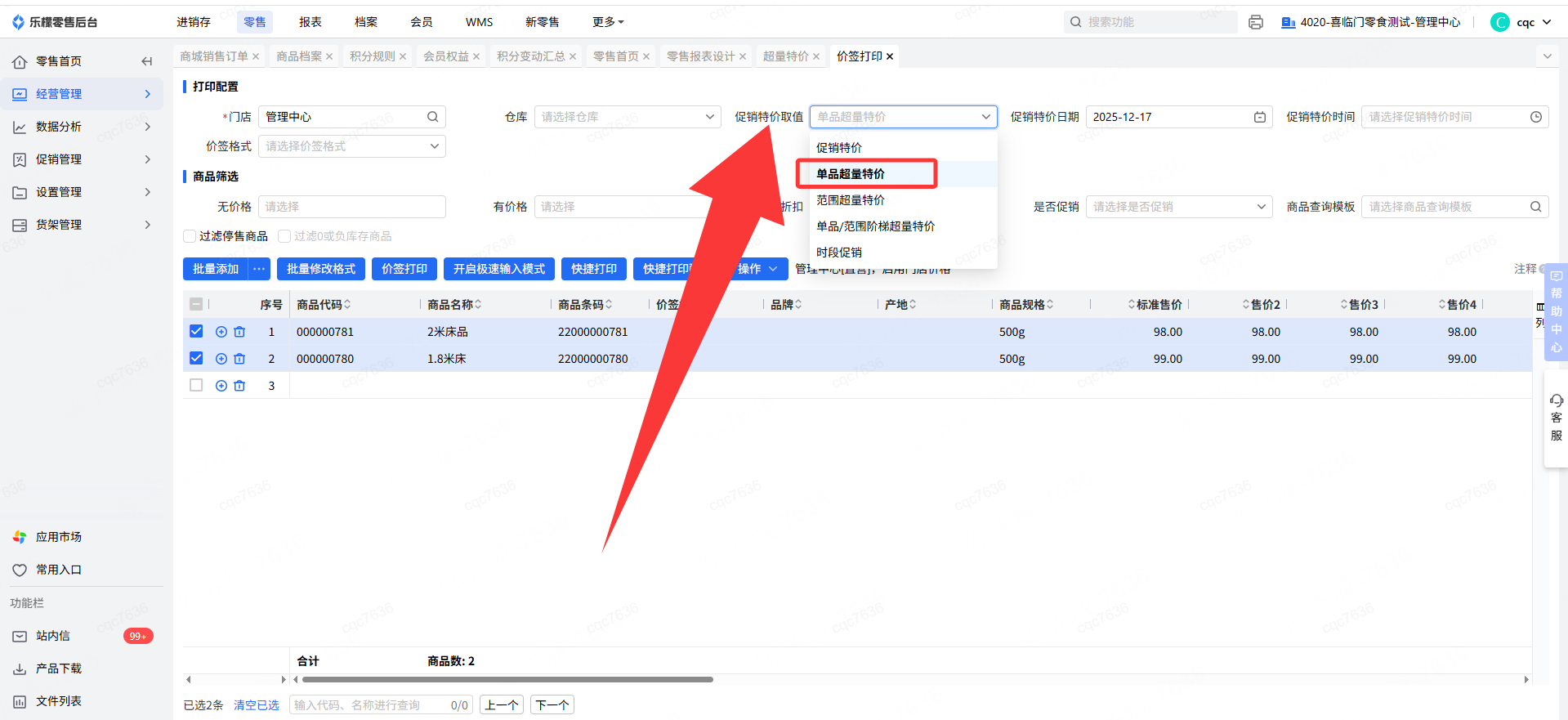This screenshot has height=720, width=1568.
Task: Click search icon in 商品查询模板 field
Action: click(x=1536, y=207)
